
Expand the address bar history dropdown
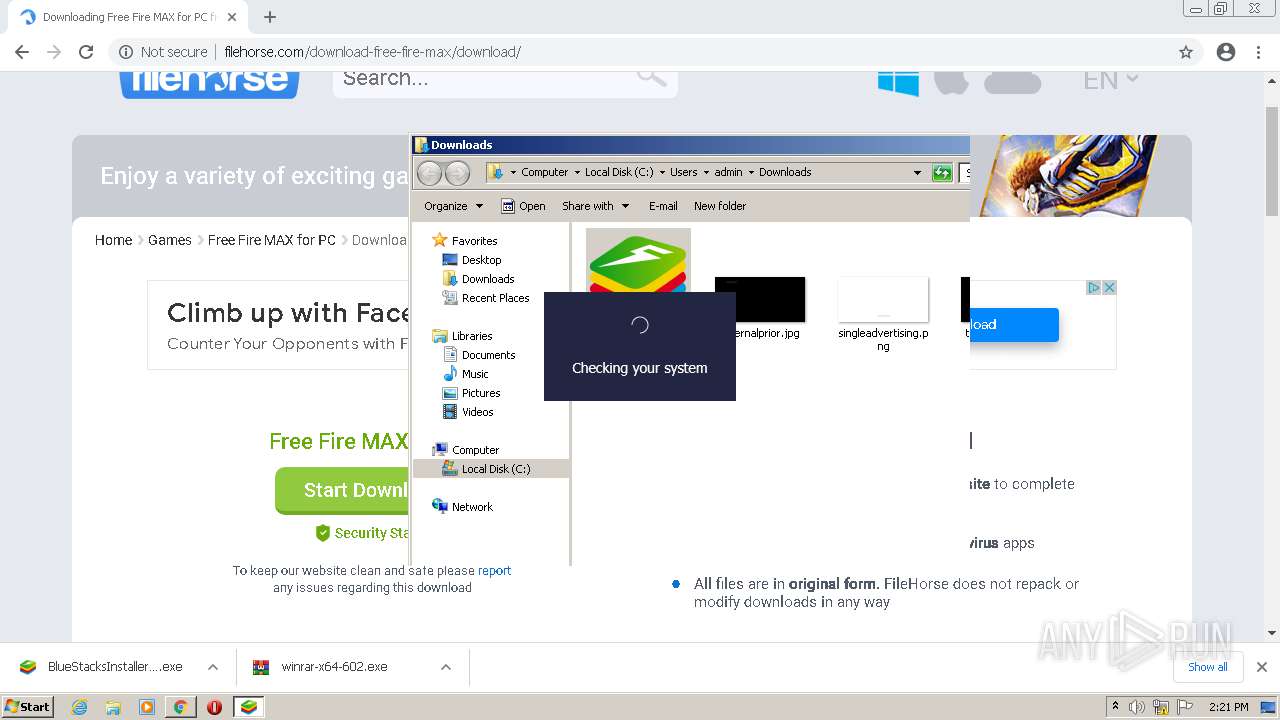[917, 173]
